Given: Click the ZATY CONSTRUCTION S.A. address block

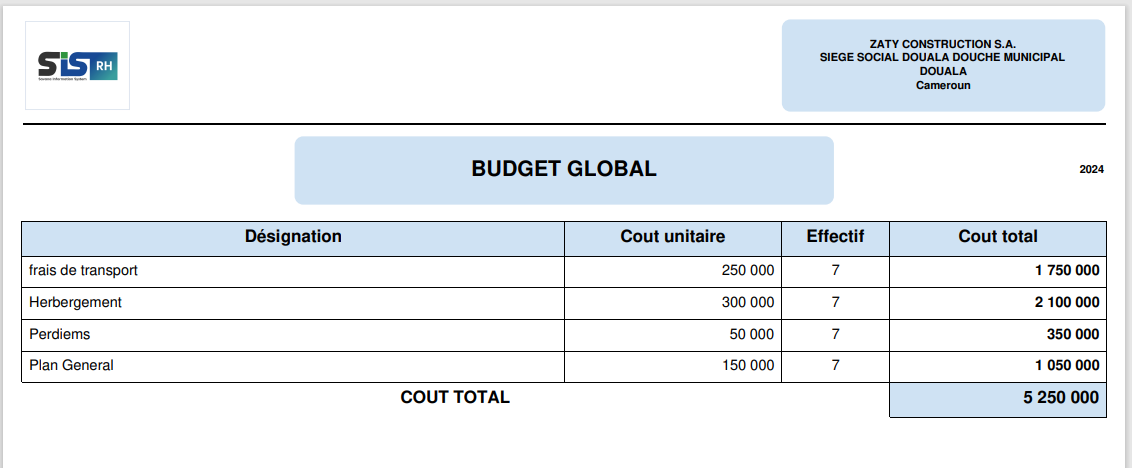Looking at the screenshot, I should pos(943,66).
